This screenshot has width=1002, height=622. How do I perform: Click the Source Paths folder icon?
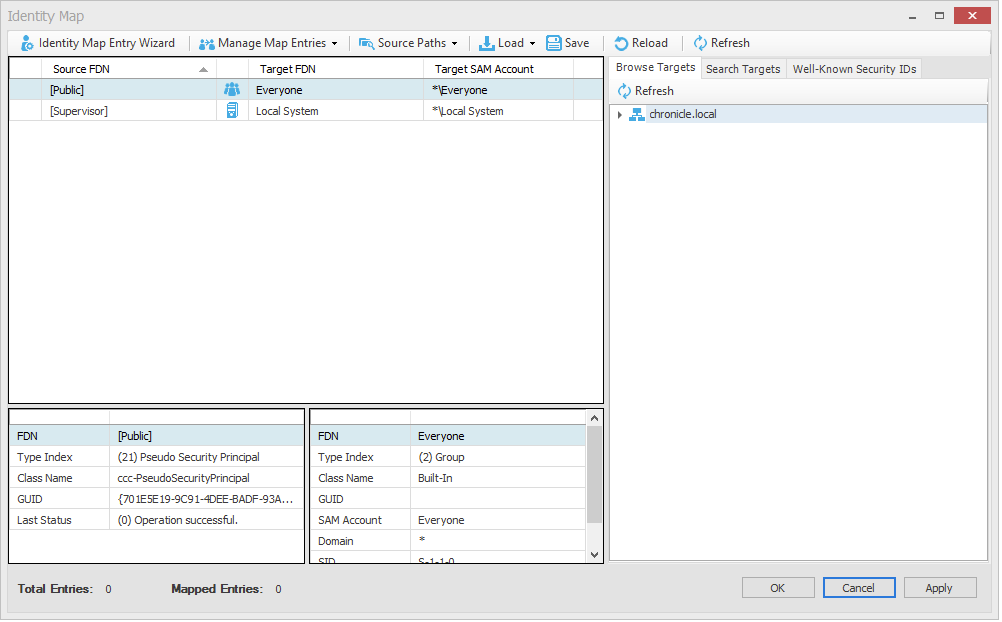pos(366,43)
